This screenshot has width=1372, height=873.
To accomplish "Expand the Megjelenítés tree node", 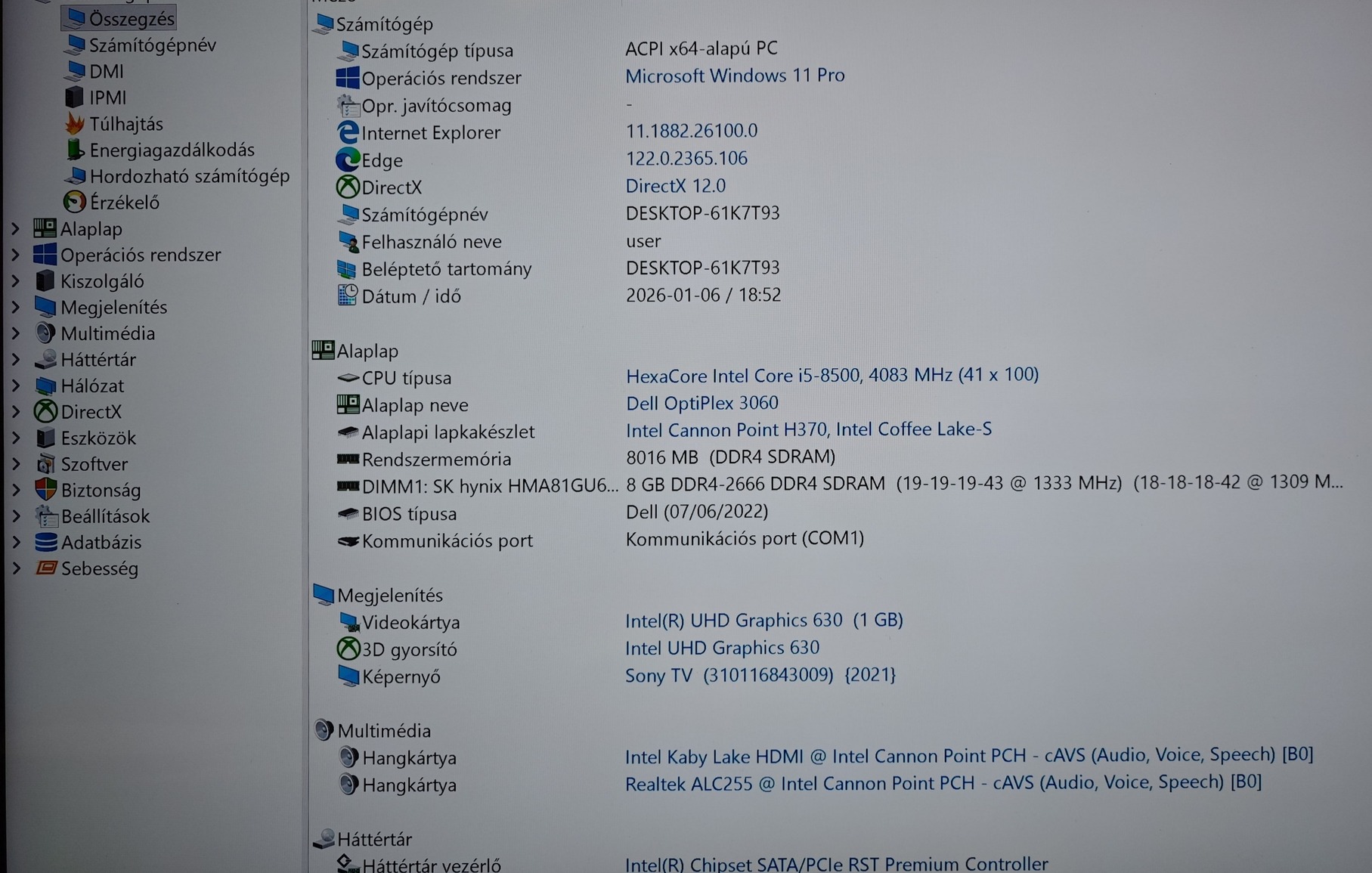I will click(15, 307).
